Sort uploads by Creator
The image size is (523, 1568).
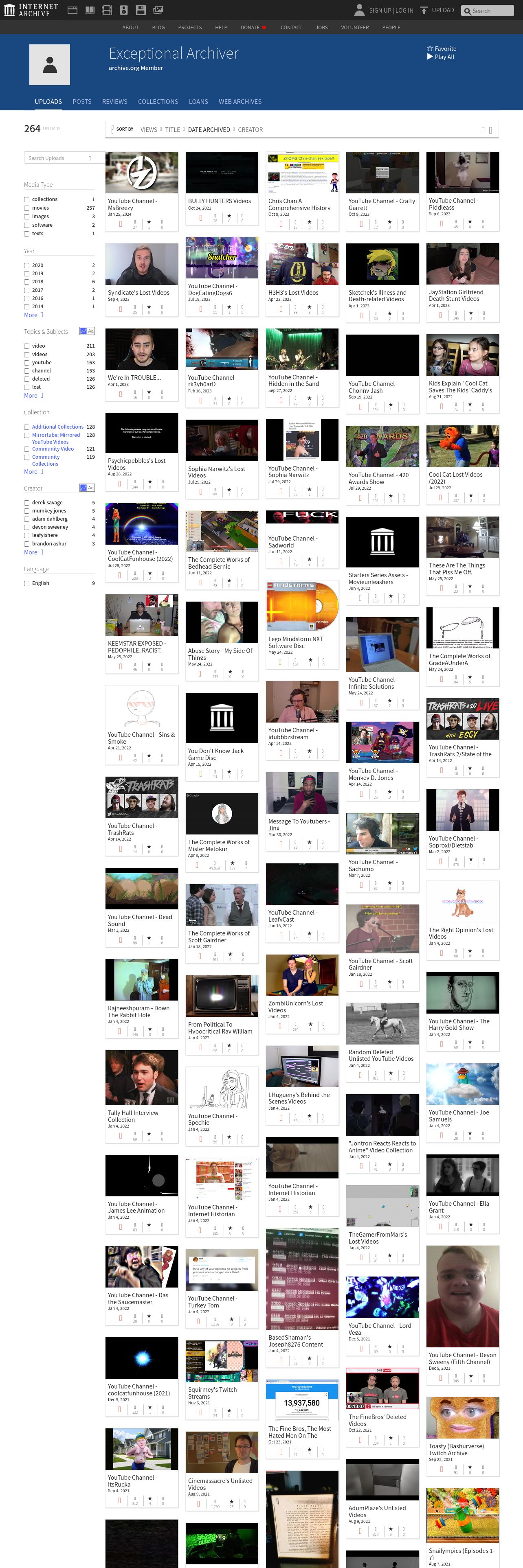[x=250, y=130]
